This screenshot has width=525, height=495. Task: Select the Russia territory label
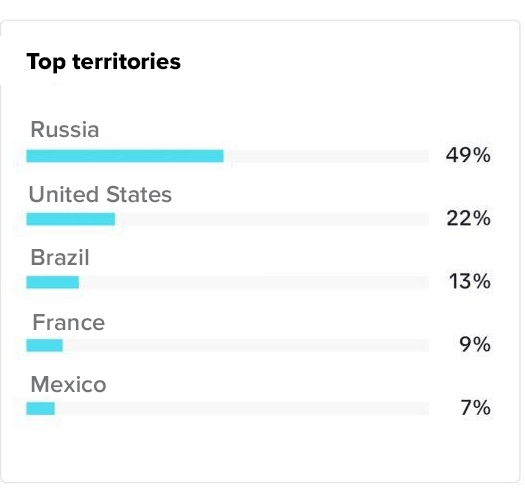pyautogui.click(x=65, y=129)
